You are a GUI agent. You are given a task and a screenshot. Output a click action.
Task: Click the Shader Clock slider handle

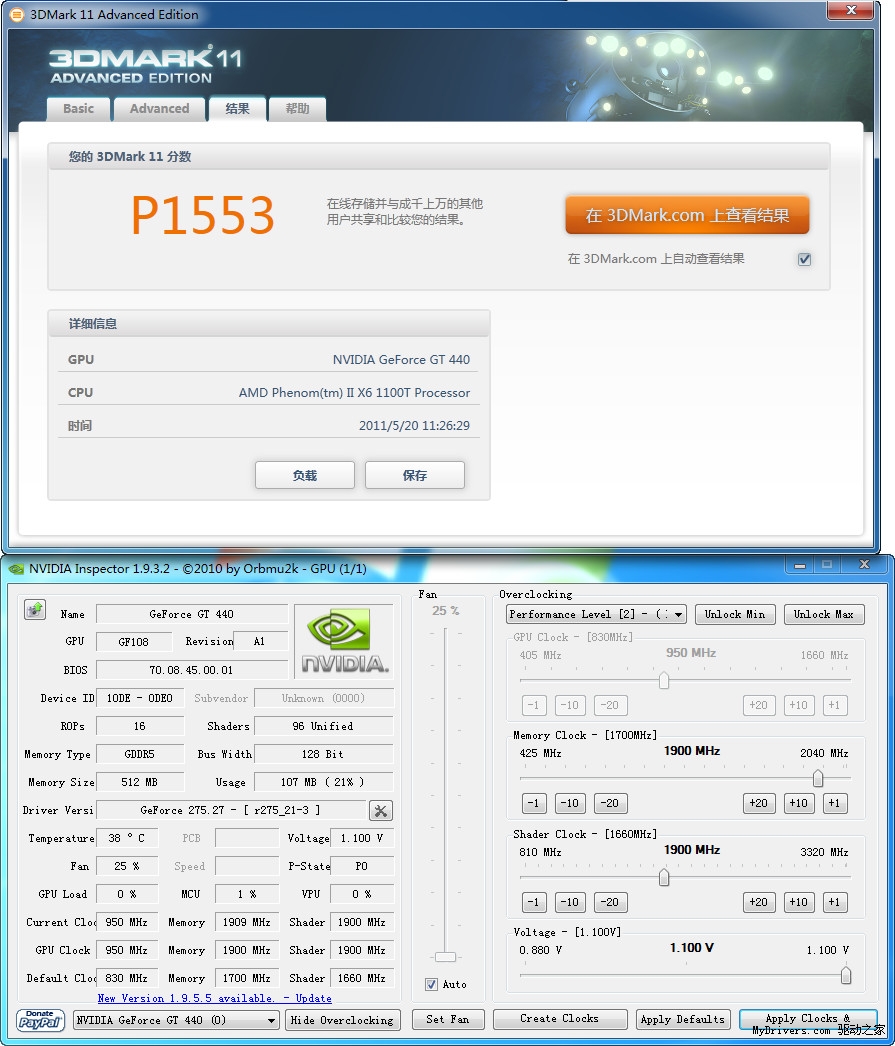coord(664,877)
